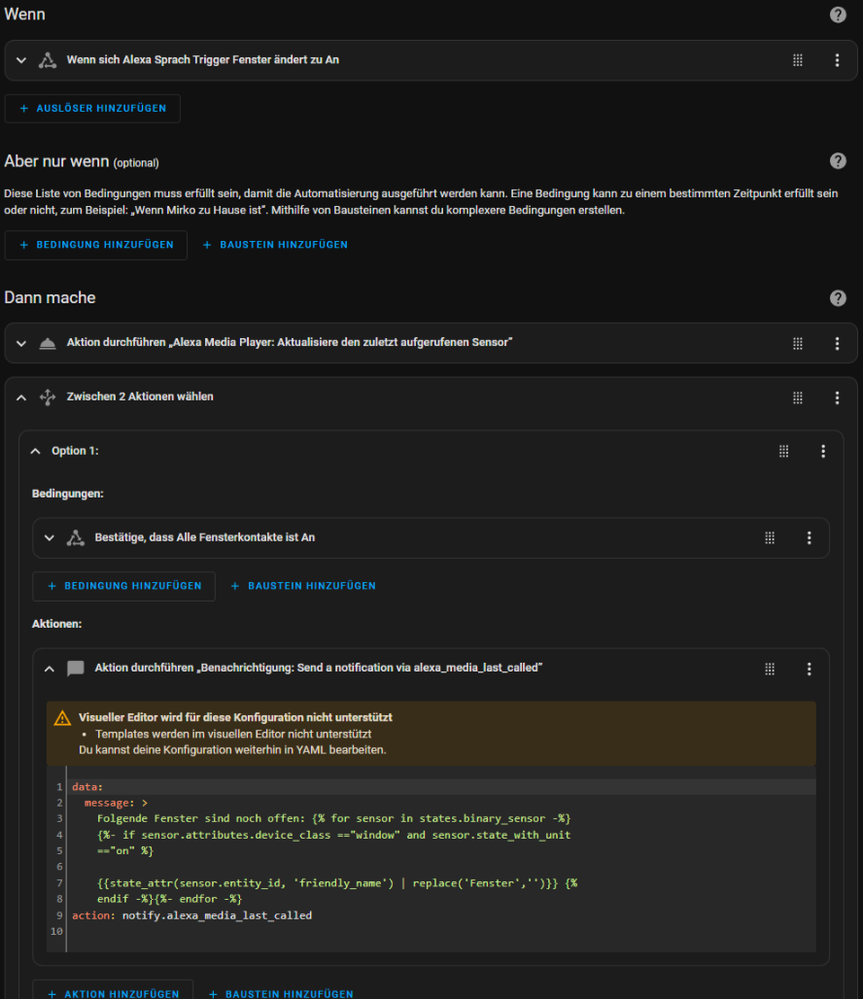863x999 pixels.
Task: Expand the Alexa Sprach Trigger card
Action: click(x=21, y=60)
